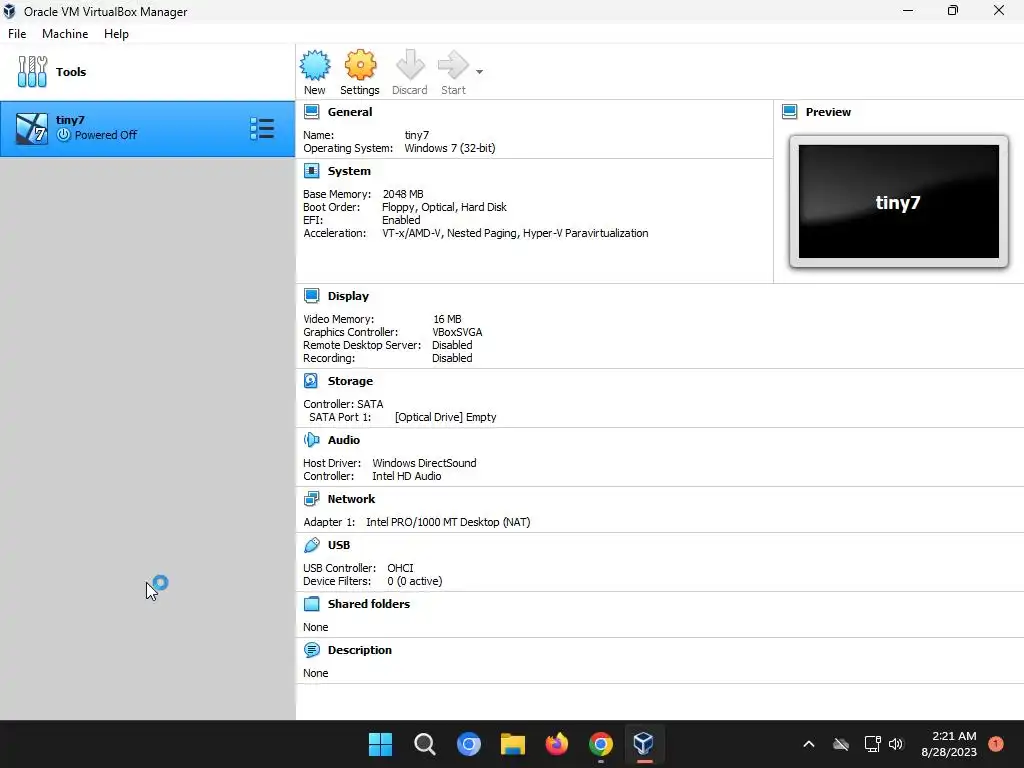Open the volume speaker tray icon
The image size is (1024, 768).
(896, 744)
